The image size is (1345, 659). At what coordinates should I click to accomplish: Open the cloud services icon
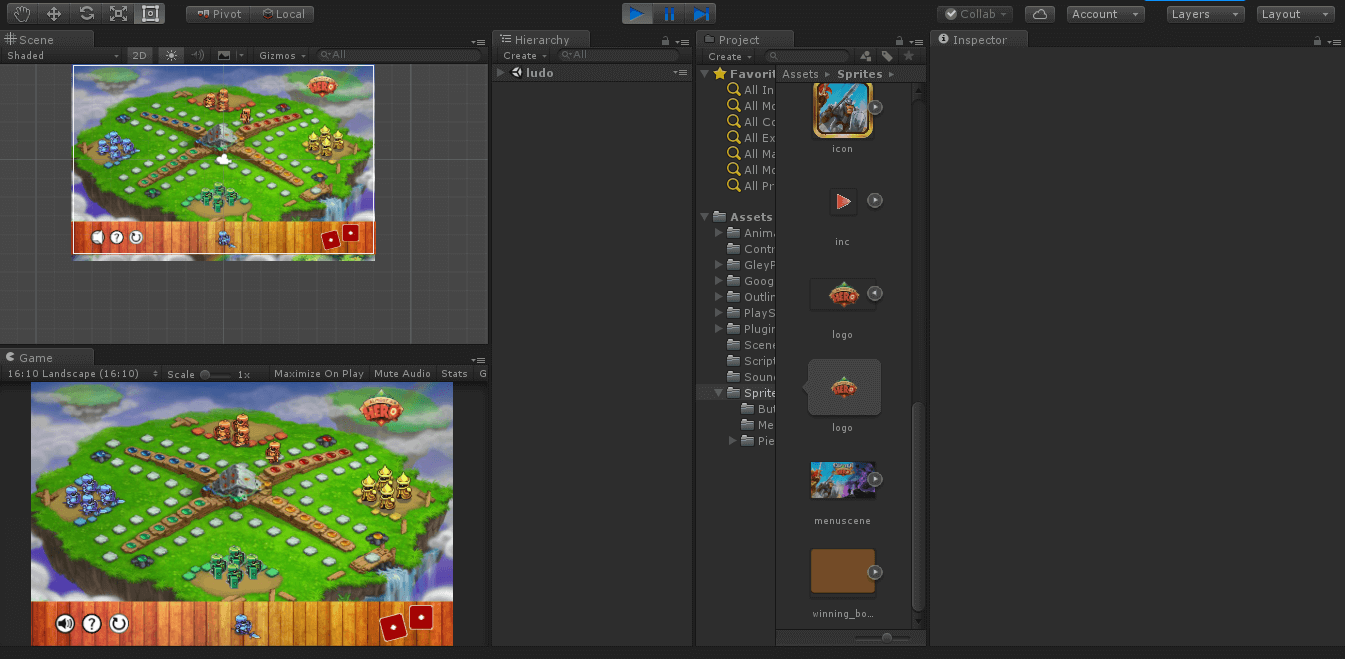(1040, 14)
